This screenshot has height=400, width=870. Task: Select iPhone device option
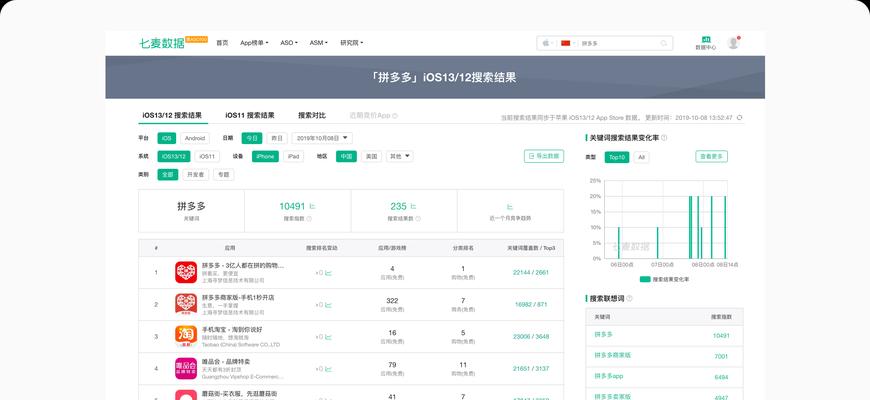point(265,156)
